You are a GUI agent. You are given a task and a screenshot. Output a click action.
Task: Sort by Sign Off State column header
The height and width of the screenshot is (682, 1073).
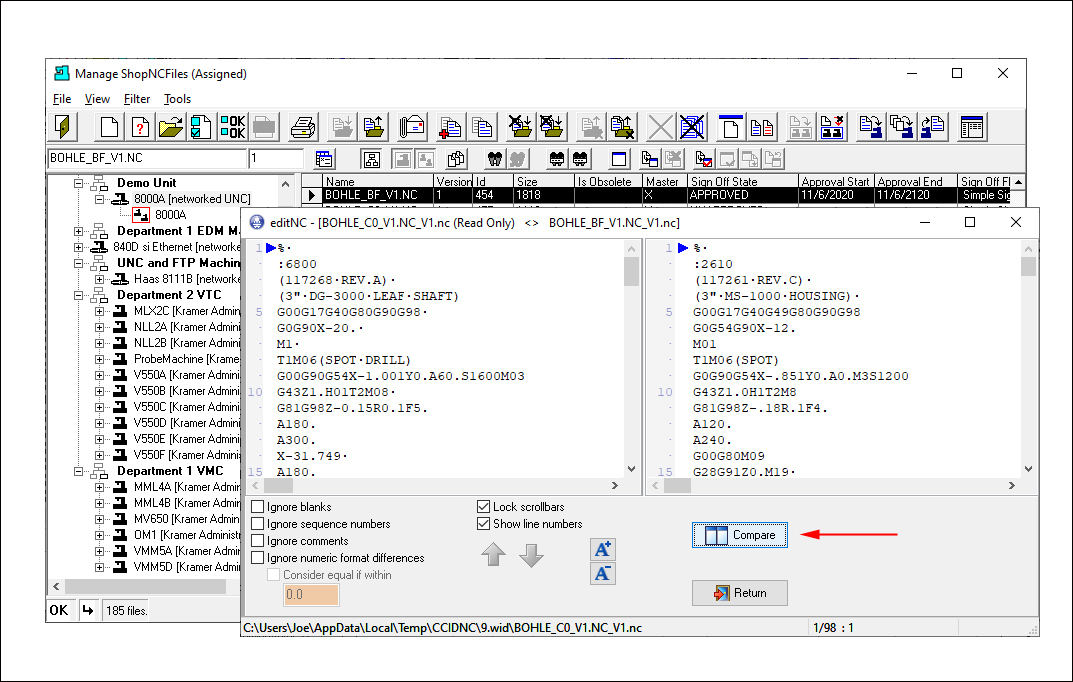tap(743, 181)
